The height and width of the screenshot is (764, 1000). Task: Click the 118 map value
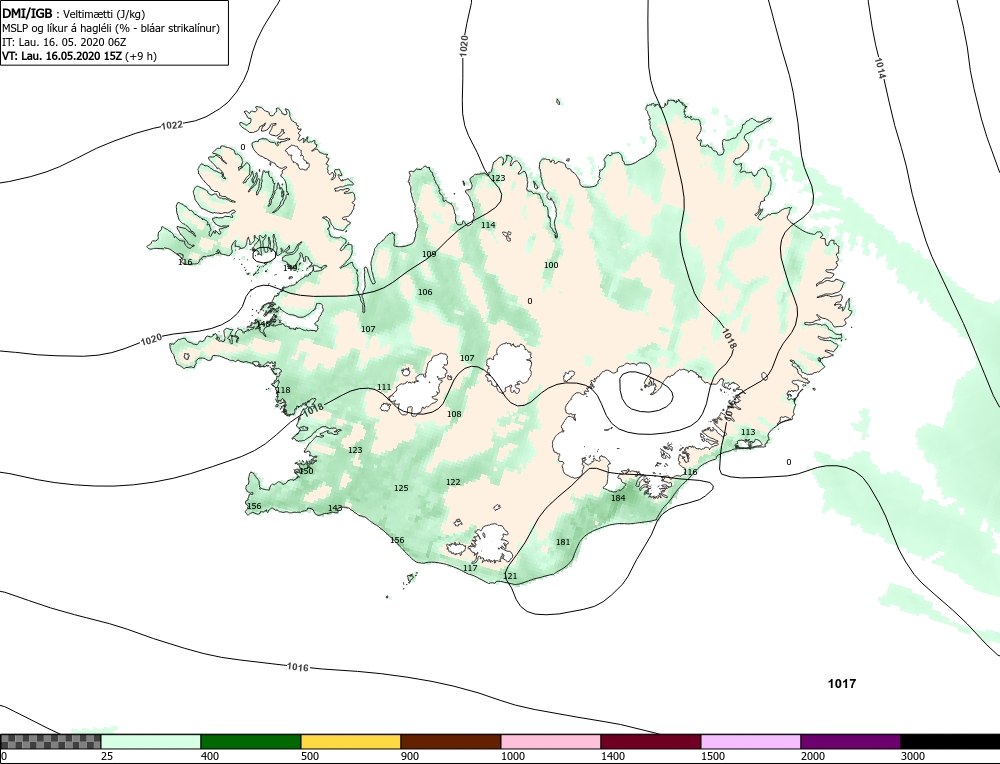point(283,390)
